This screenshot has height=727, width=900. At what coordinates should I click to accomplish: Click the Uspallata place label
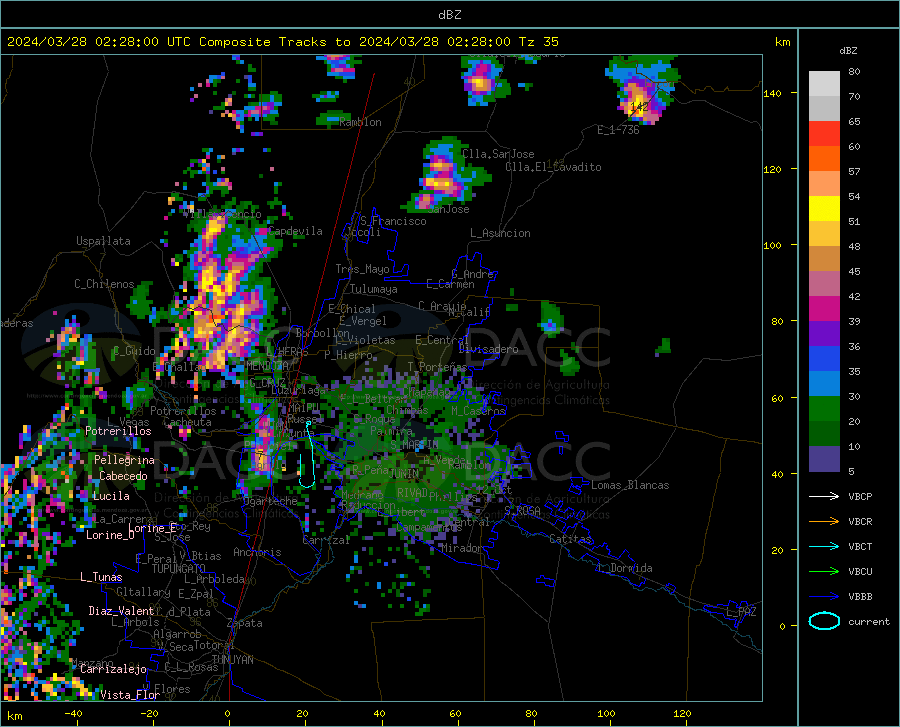click(x=103, y=241)
